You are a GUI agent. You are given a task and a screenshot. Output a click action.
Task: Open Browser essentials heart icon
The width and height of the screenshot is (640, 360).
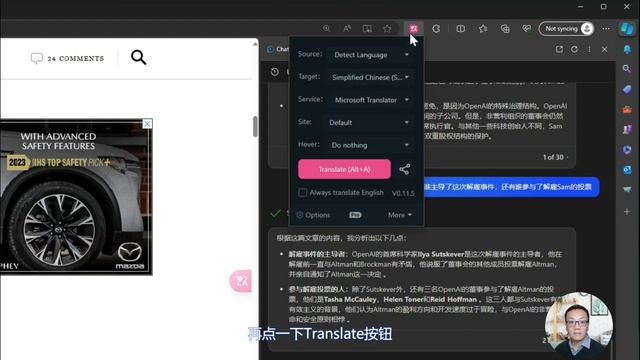point(527,29)
